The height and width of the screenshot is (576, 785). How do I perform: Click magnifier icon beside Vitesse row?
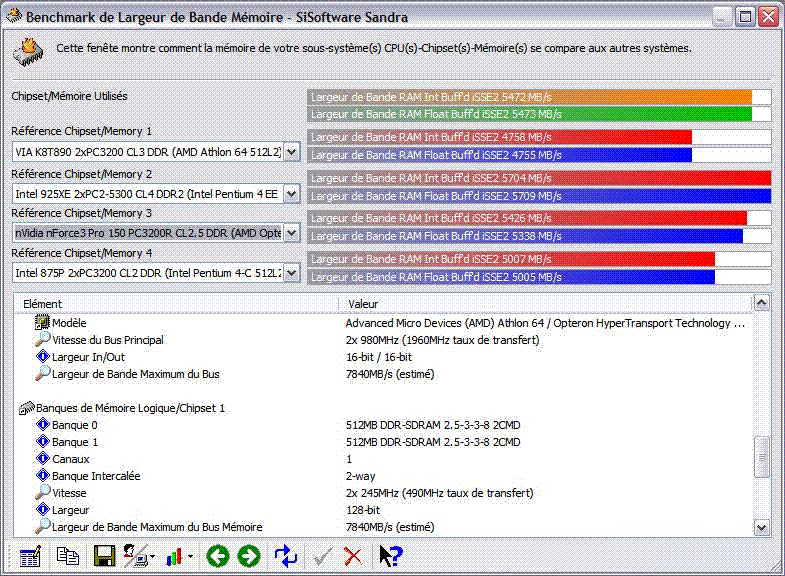tap(42, 492)
